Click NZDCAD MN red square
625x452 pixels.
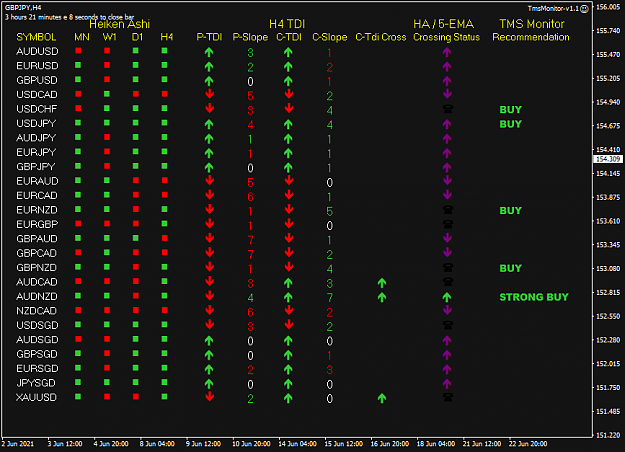point(78,310)
